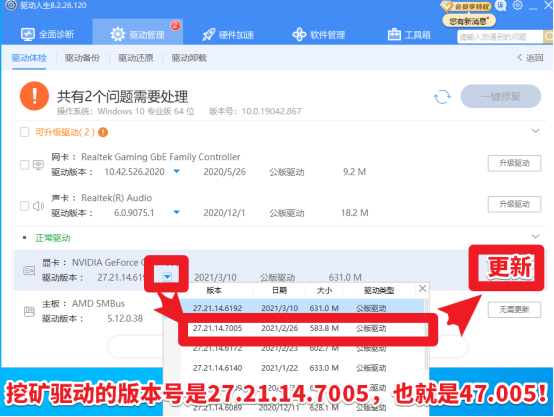The image size is (554, 417).
Task: Open the sound card driver version dropdown
Action: (x=177, y=212)
